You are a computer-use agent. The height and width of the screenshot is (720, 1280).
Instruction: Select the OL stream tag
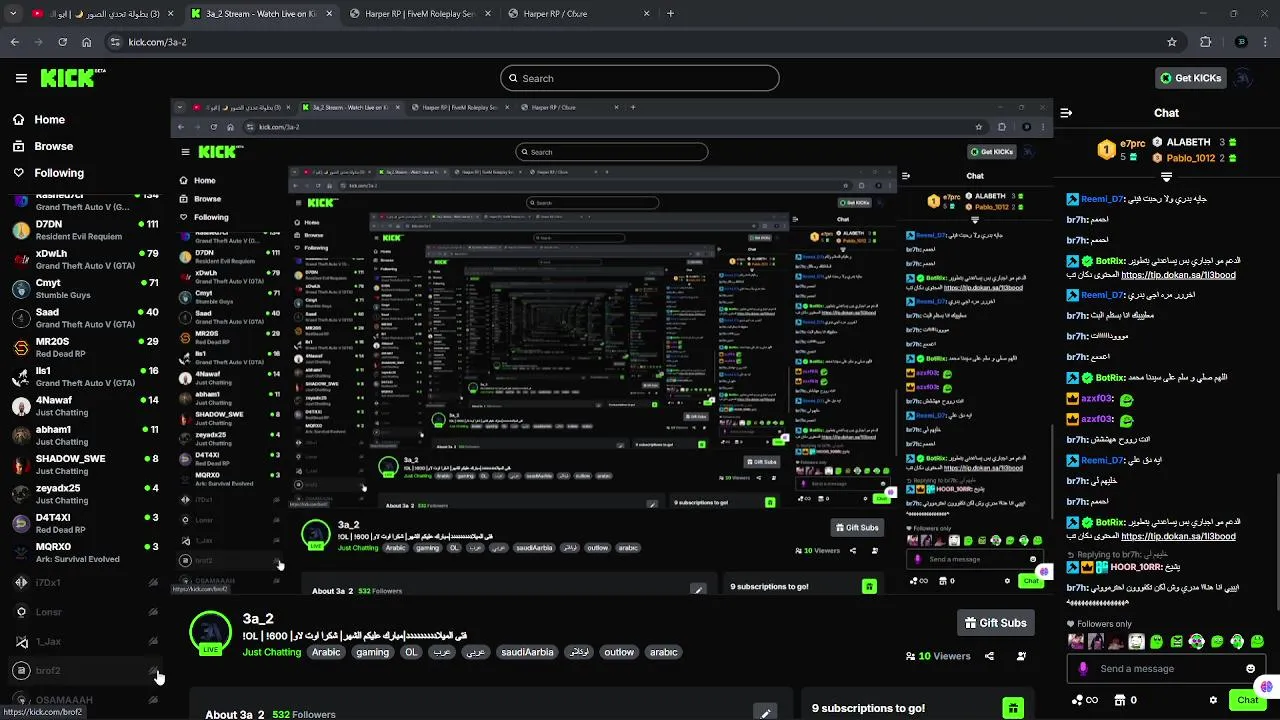(411, 652)
